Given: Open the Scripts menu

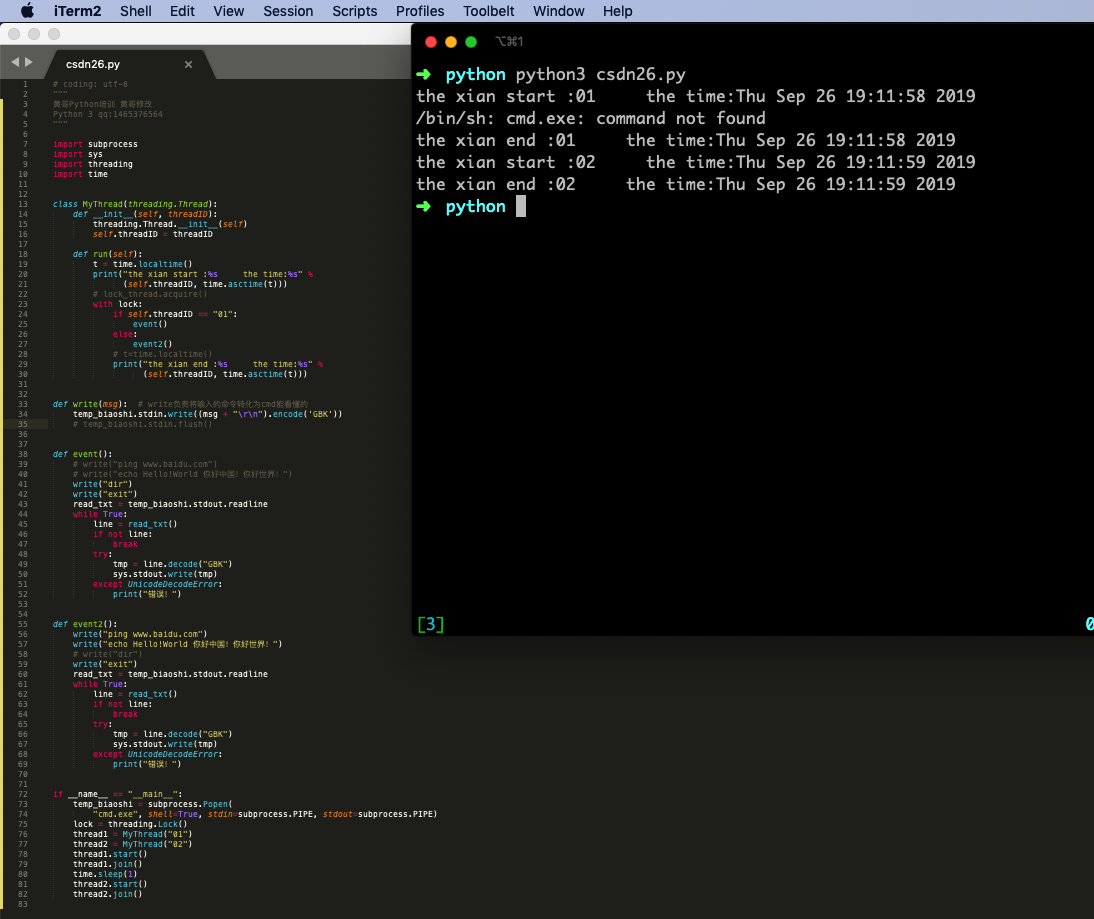Looking at the screenshot, I should click(354, 11).
